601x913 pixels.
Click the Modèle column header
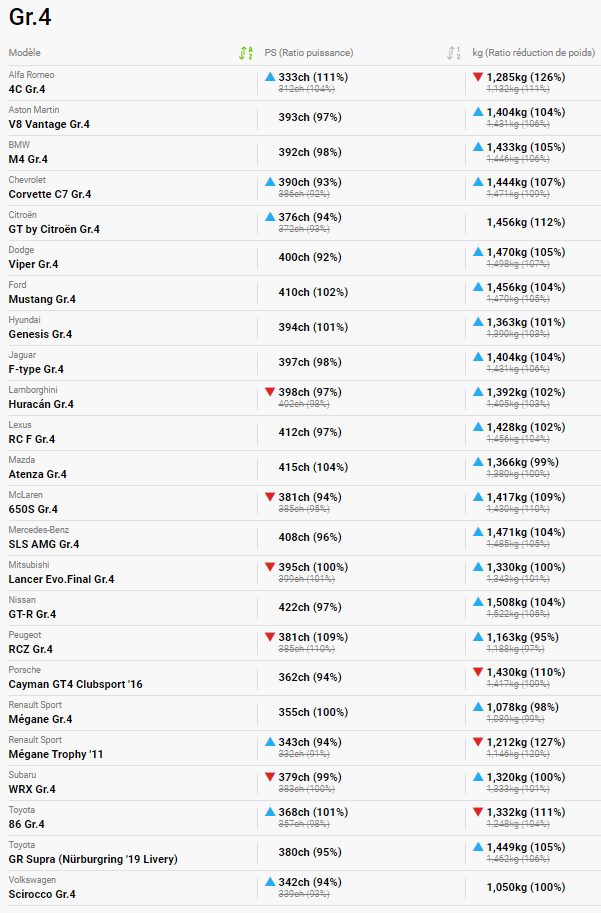point(25,53)
